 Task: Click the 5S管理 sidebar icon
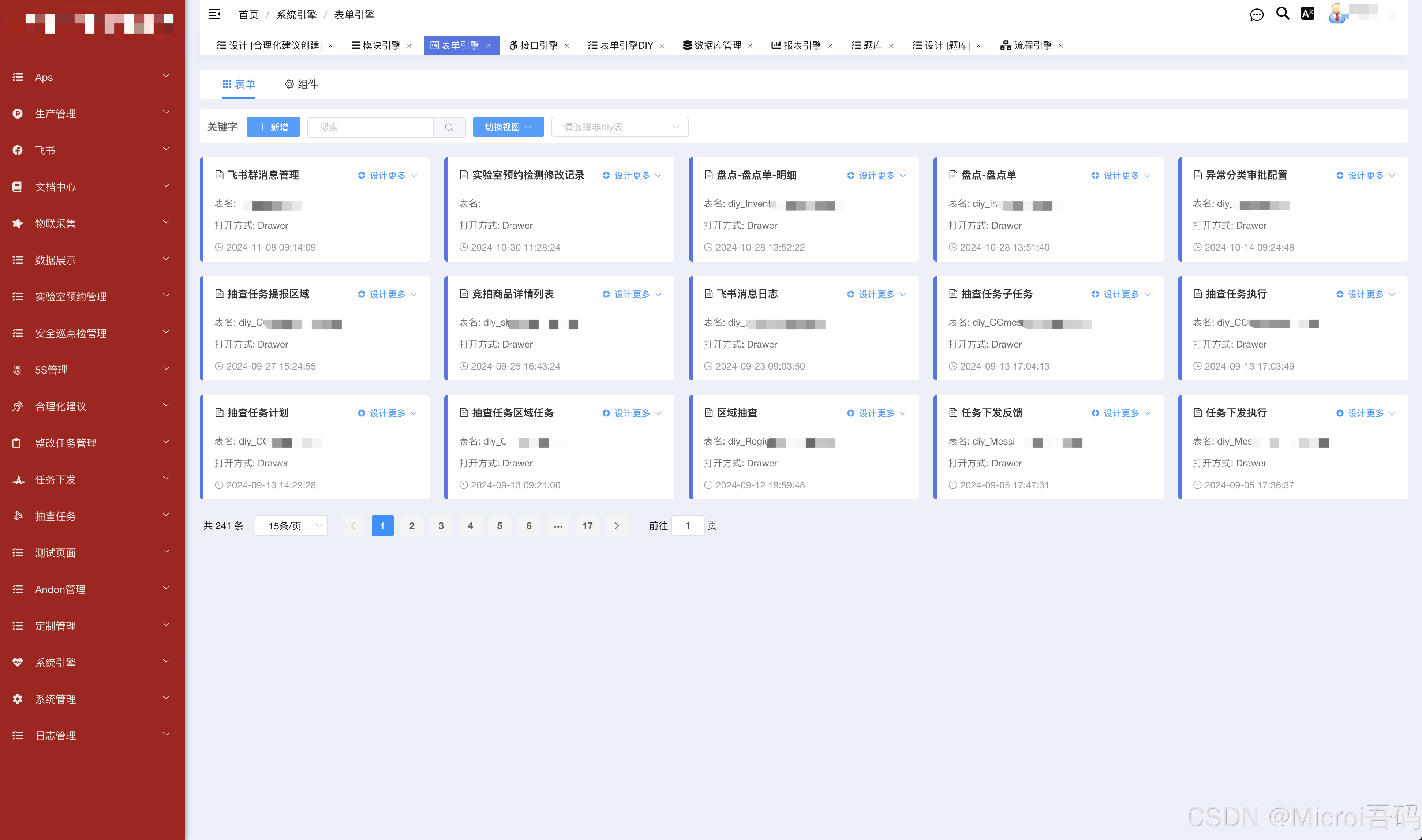(x=17, y=370)
